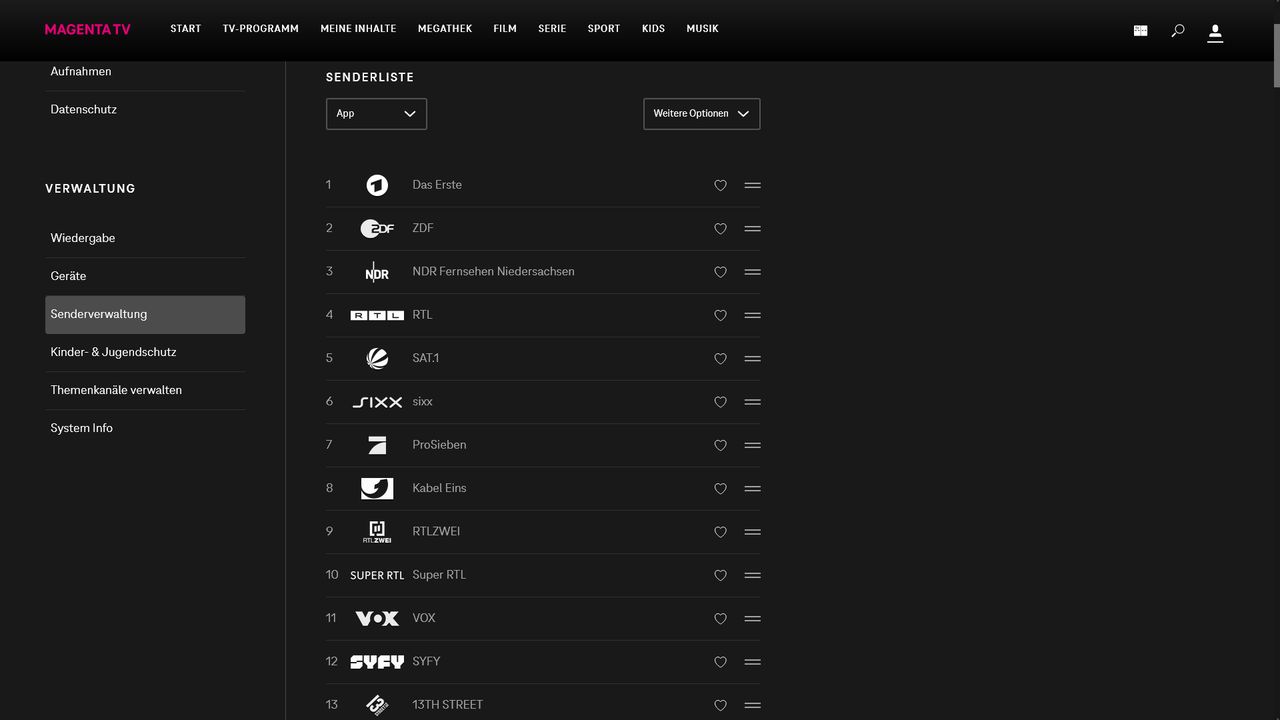Click the reorder handle for VOX
The width and height of the screenshot is (1280, 720).
click(x=753, y=618)
